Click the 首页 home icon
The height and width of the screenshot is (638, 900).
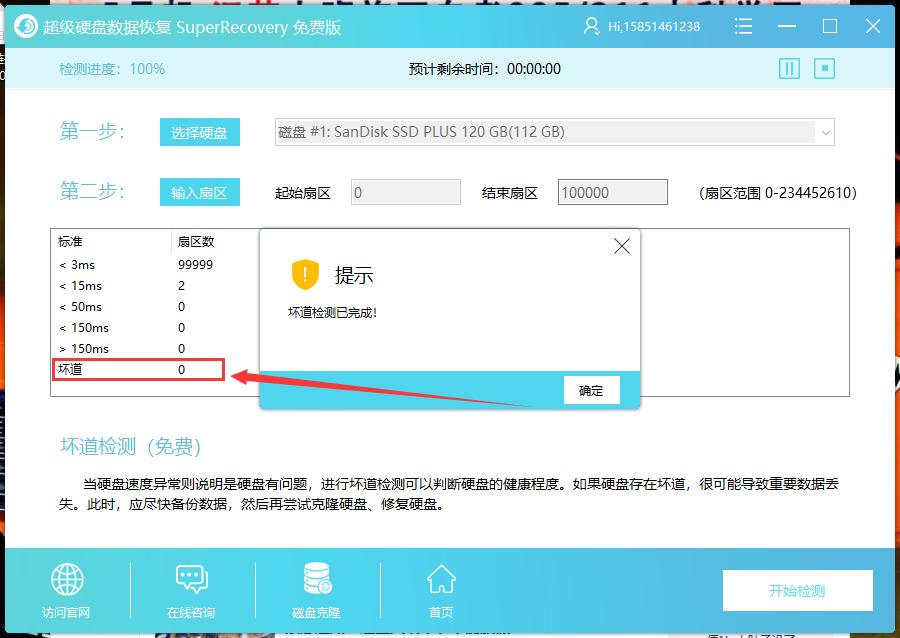[x=440, y=578]
